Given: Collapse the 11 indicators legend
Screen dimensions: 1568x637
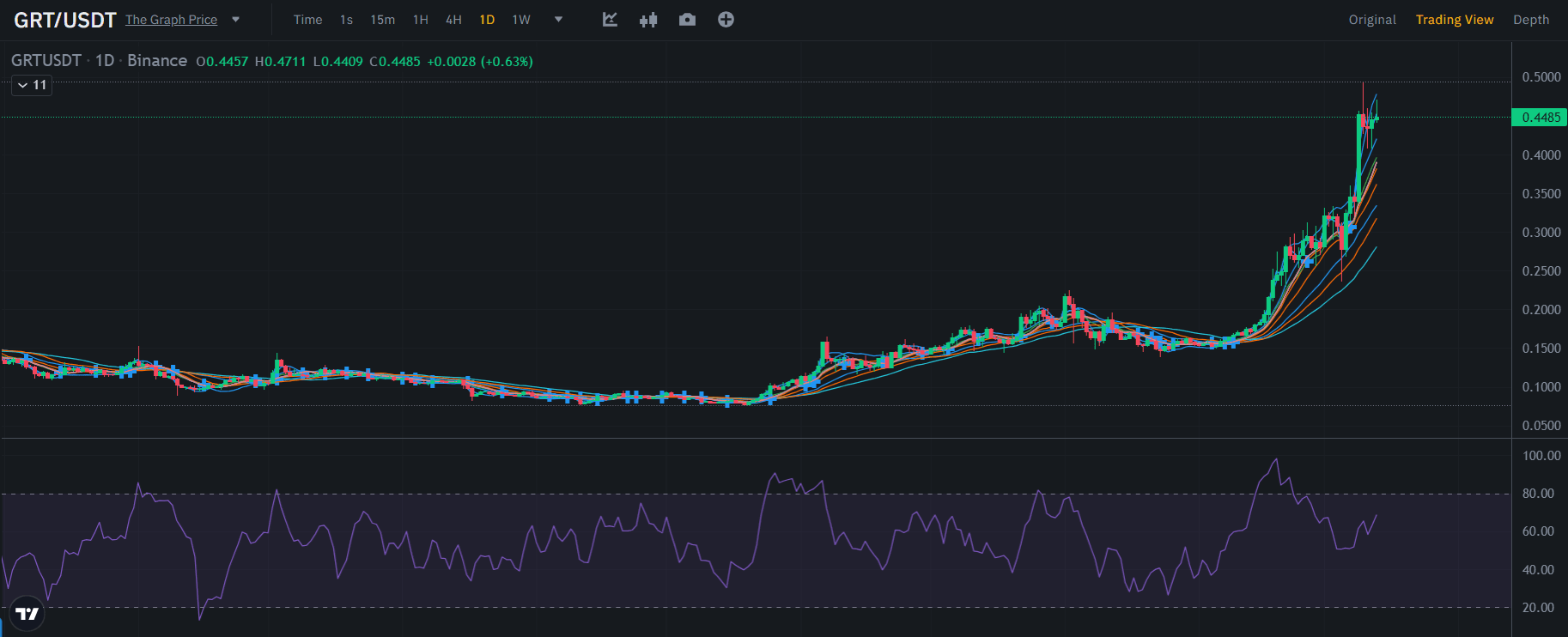Looking at the screenshot, I should tap(32, 85).
